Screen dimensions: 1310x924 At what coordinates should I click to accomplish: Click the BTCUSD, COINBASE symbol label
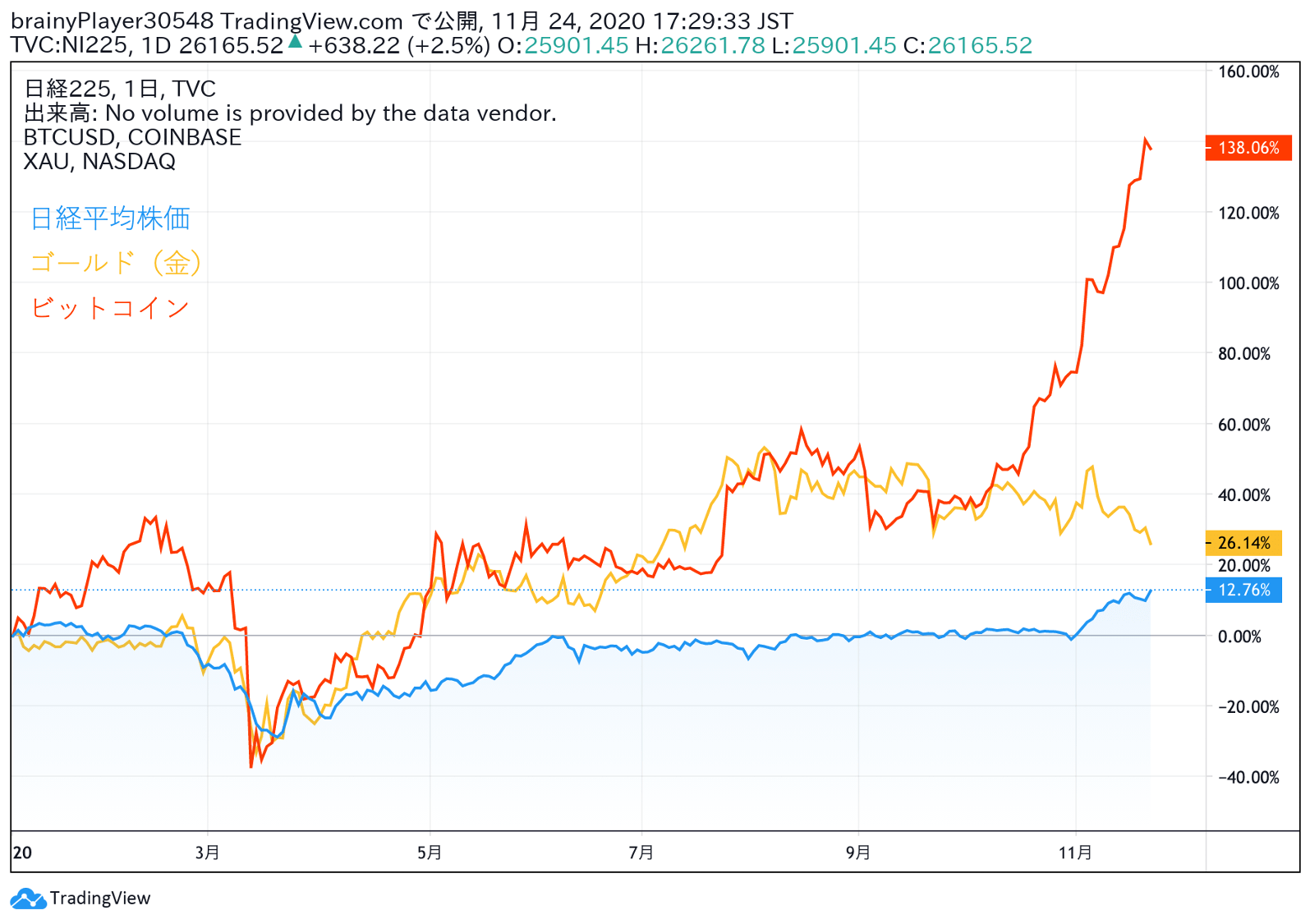(x=132, y=137)
